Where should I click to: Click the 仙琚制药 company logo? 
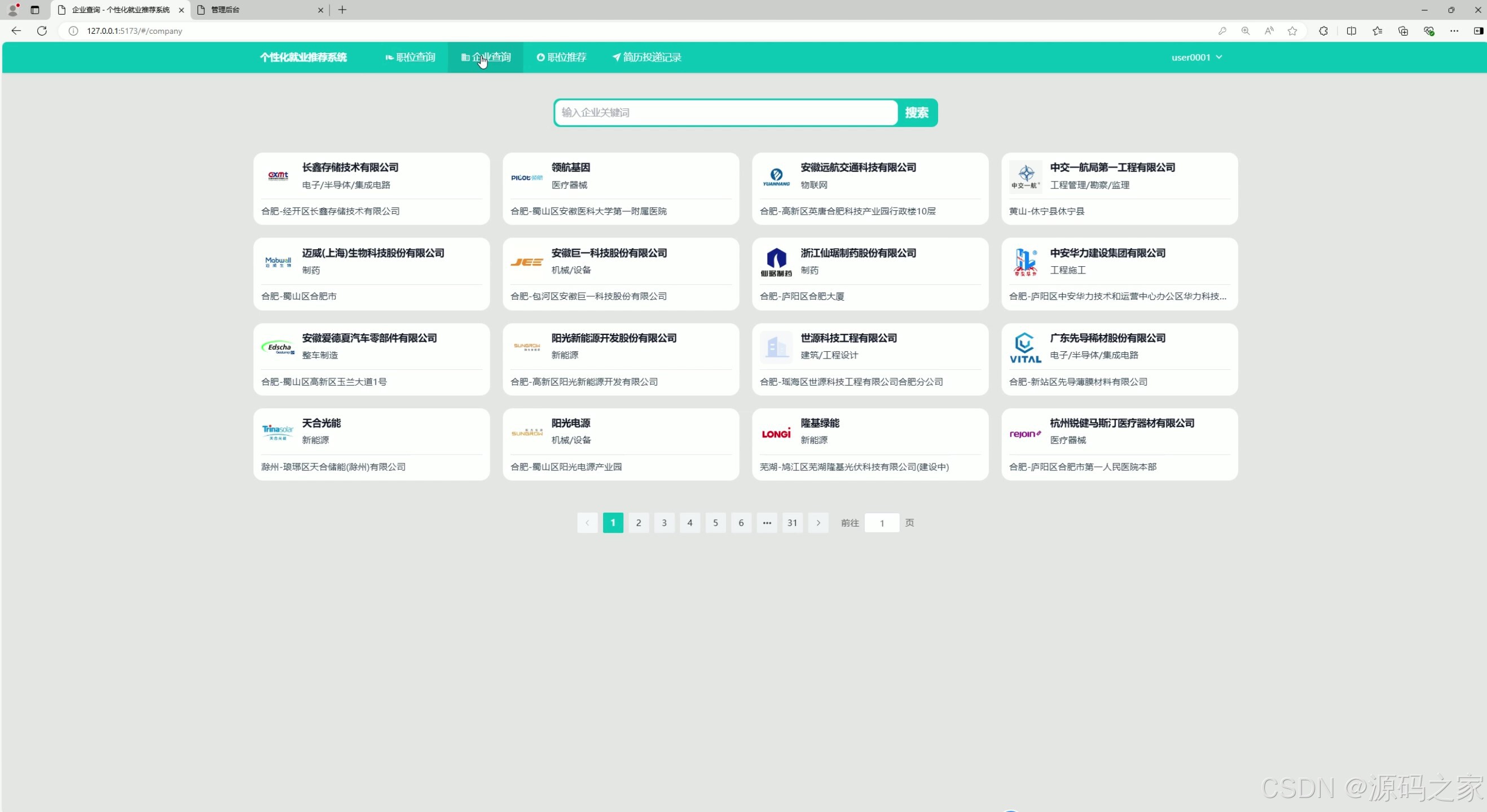pyautogui.click(x=776, y=262)
